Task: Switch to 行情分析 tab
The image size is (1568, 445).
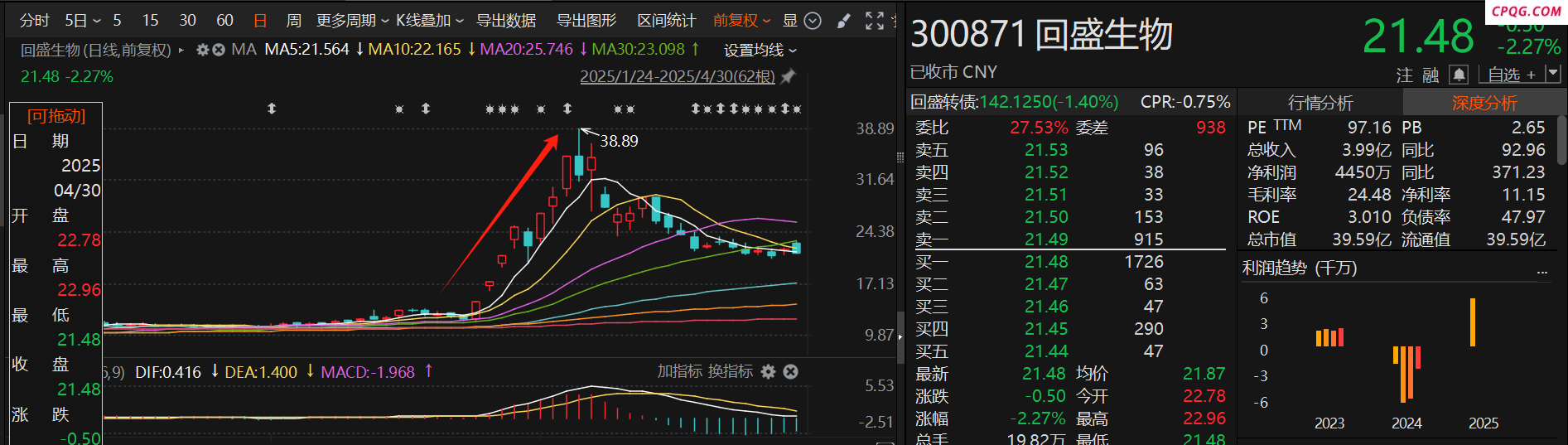Action: click(1320, 103)
